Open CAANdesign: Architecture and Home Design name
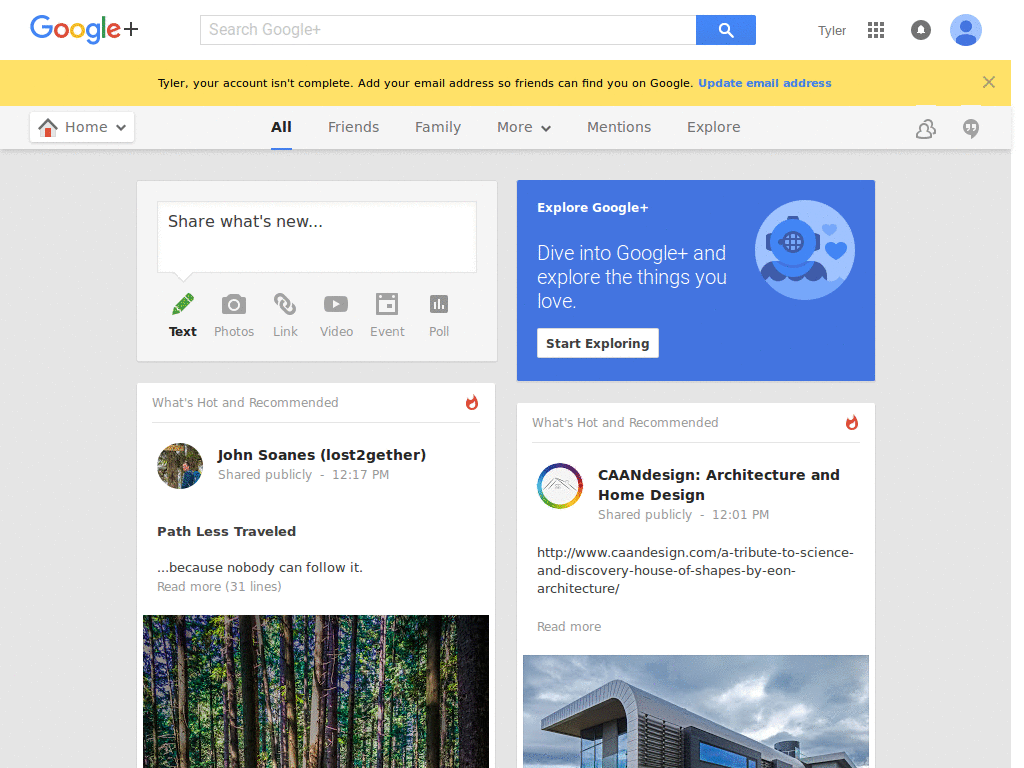Screen dimensions: 1024x768 719,485
